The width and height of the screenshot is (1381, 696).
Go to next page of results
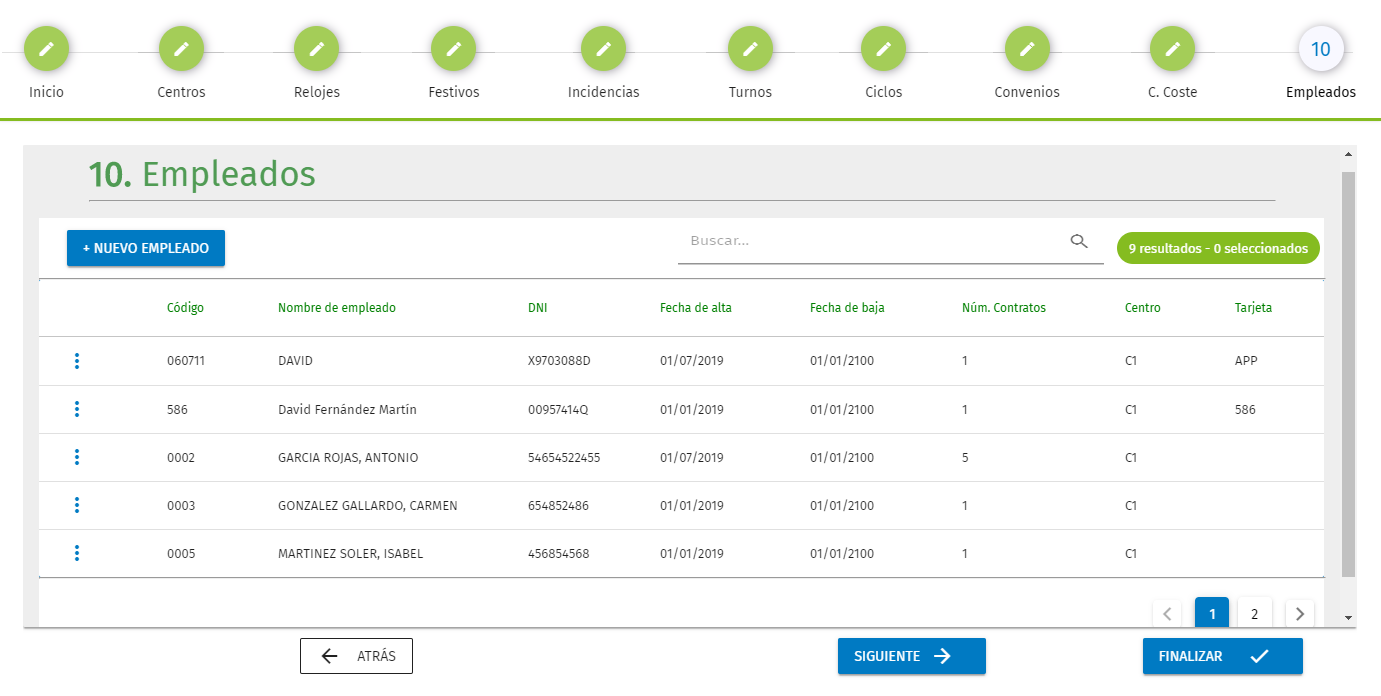[1300, 613]
